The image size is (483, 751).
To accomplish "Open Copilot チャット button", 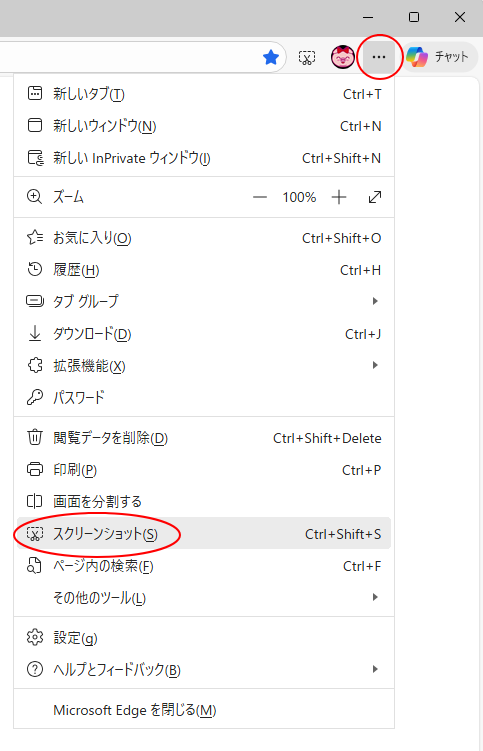I will click(439, 57).
